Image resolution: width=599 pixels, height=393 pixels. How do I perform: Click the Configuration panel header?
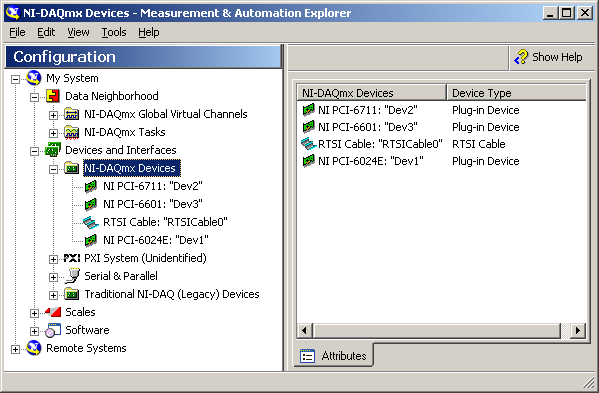(143, 57)
